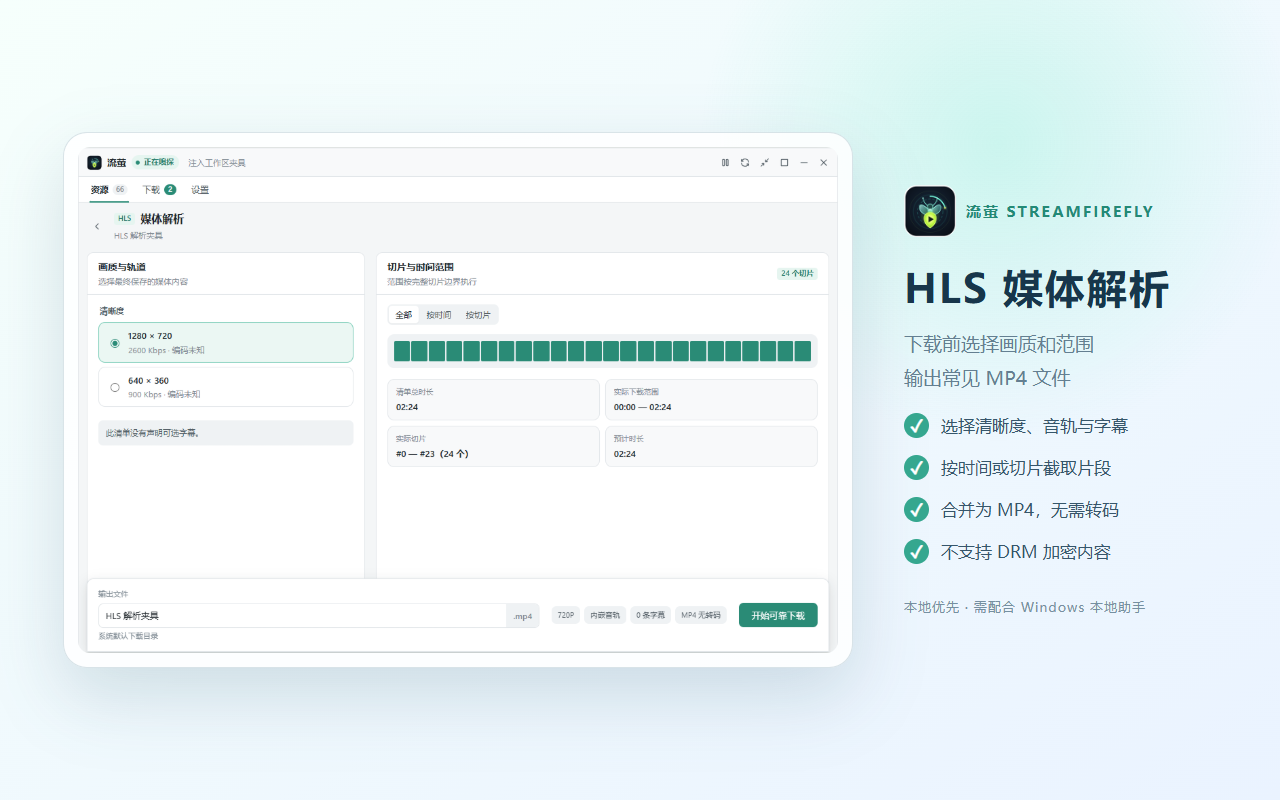This screenshot has height=800, width=1280.
Task: Click the firefly app logo in title bar
Action: (x=94, y=162)
